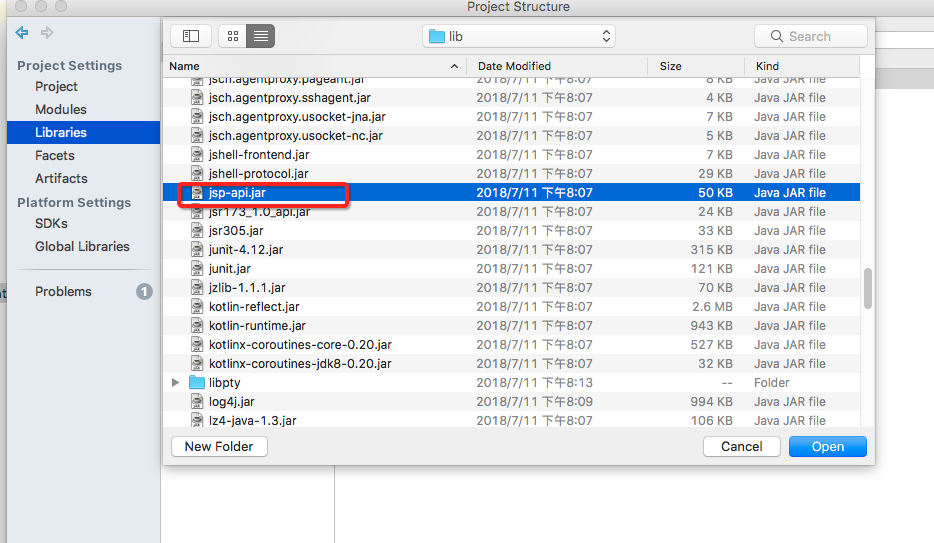Select kotlinx-coroutines-jdk8-0.20.jar file icon

pos(197,364)
